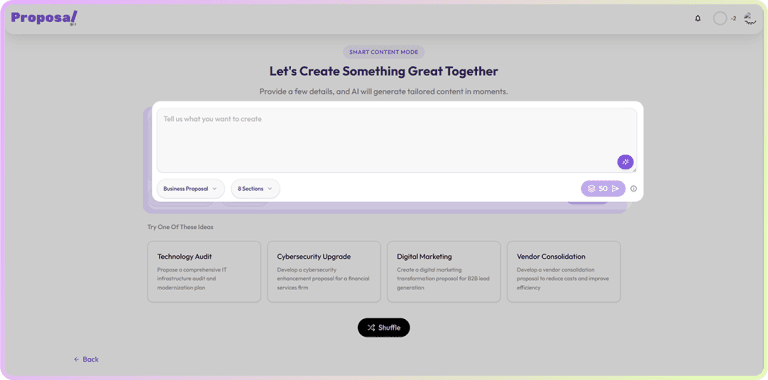Click the info icon beside the send button
The height and width of the screenshot is (380, 768).
633,189
